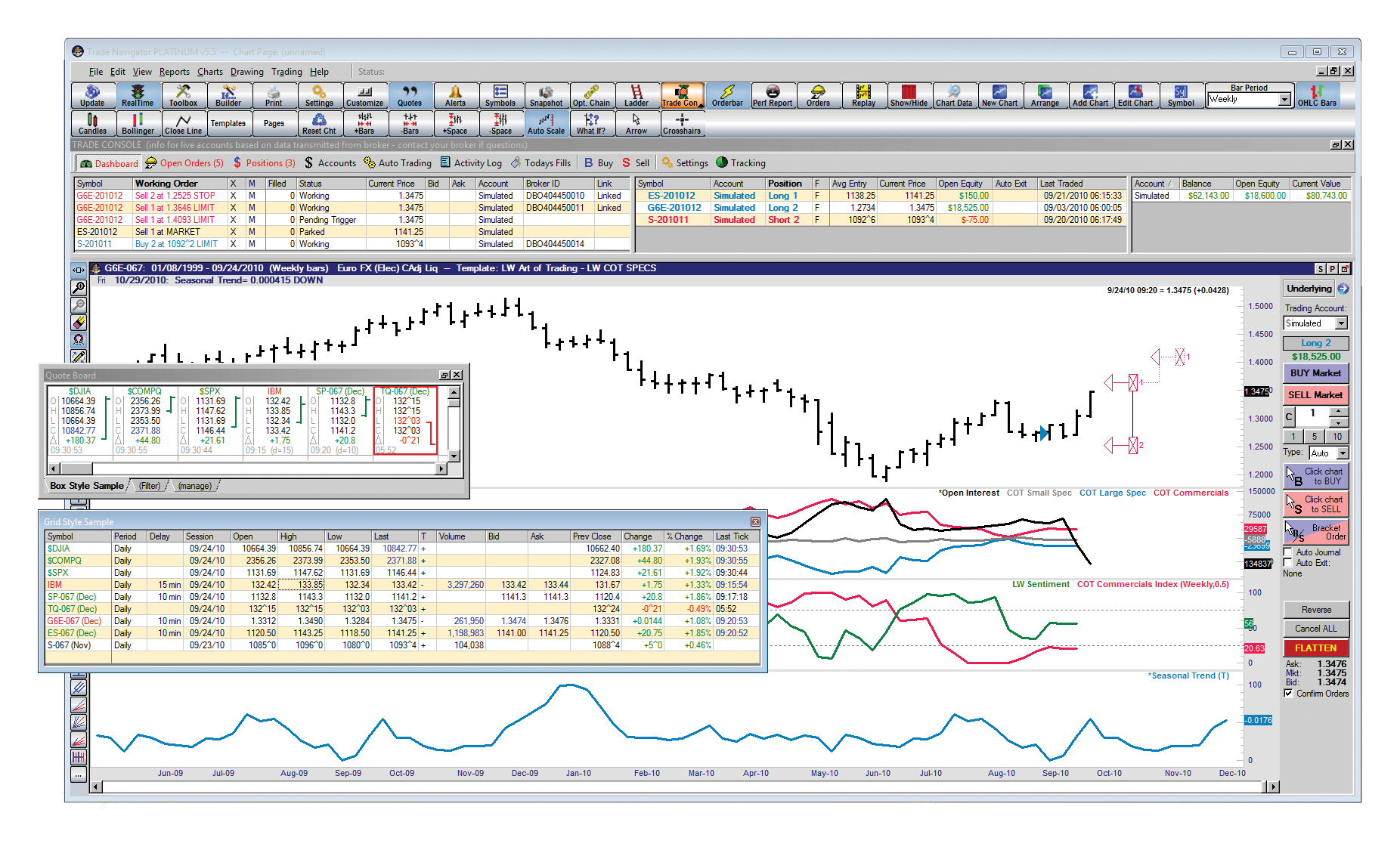
Task: Click the Auto Scale icon
Action: pyautogui.click(x=546, y=124)
